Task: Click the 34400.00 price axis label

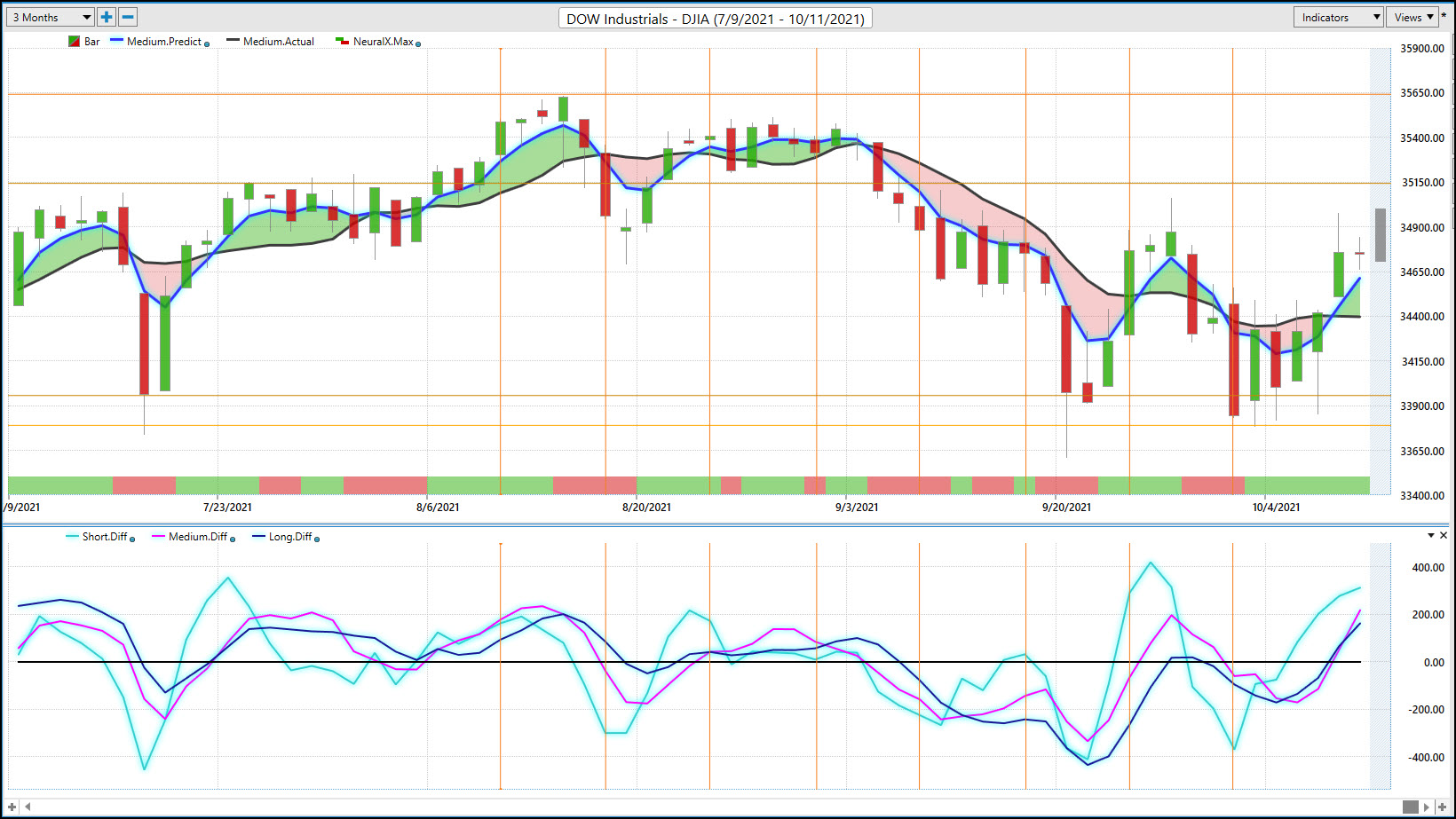Action: pos(1422,317)
